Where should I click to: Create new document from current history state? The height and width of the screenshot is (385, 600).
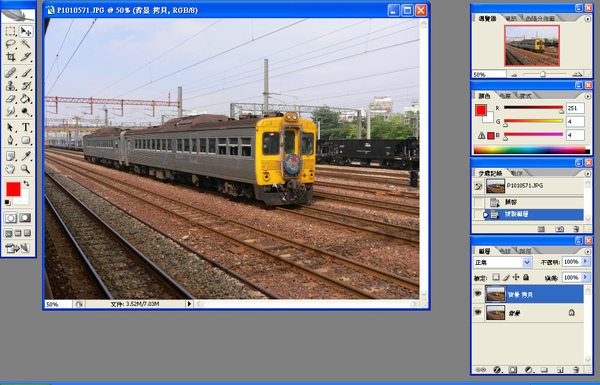tap(541, 229)
